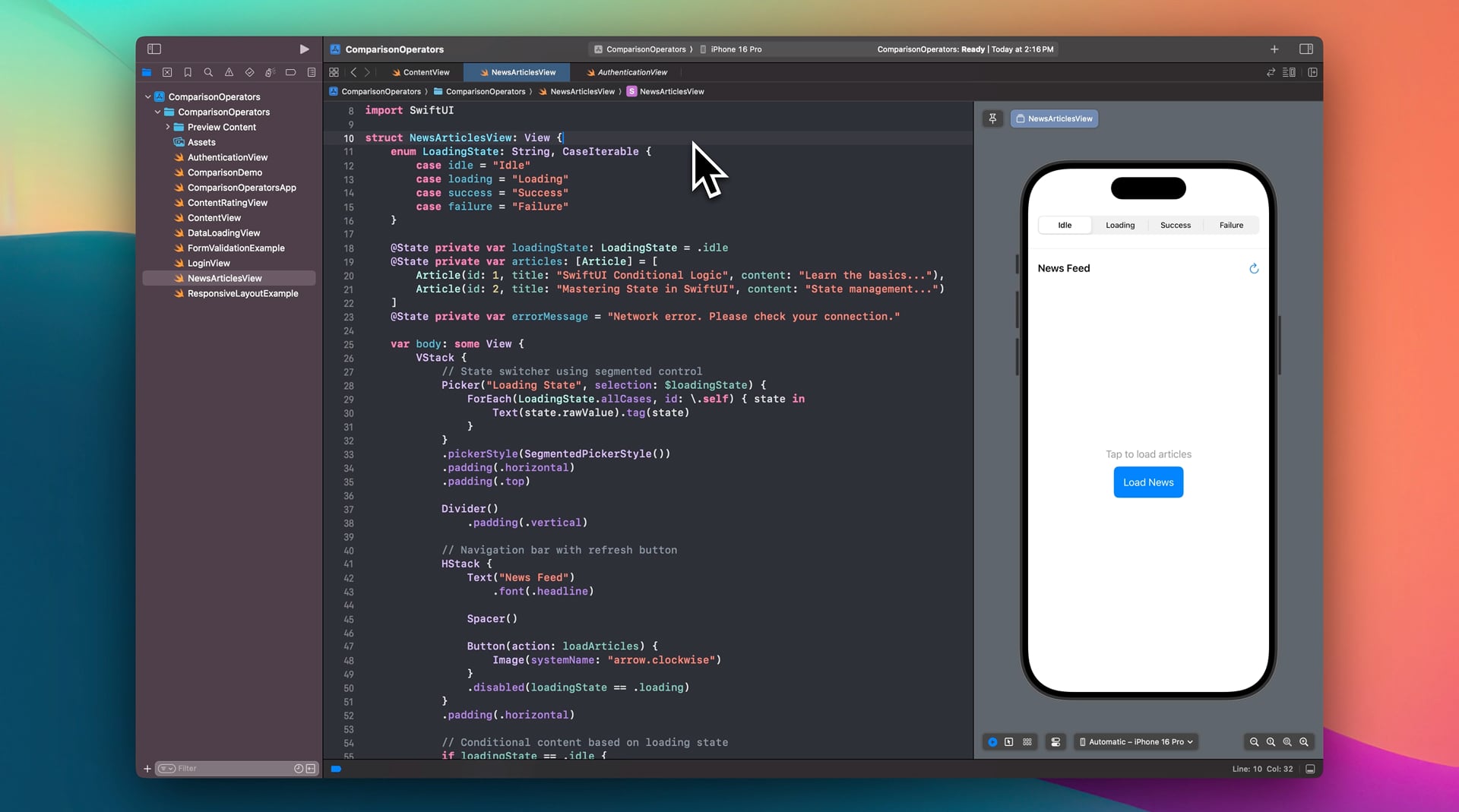Screen dimensions: 1459x812
Task: Collapse the ComparisonOperators group folder
Action: point(158,112)
